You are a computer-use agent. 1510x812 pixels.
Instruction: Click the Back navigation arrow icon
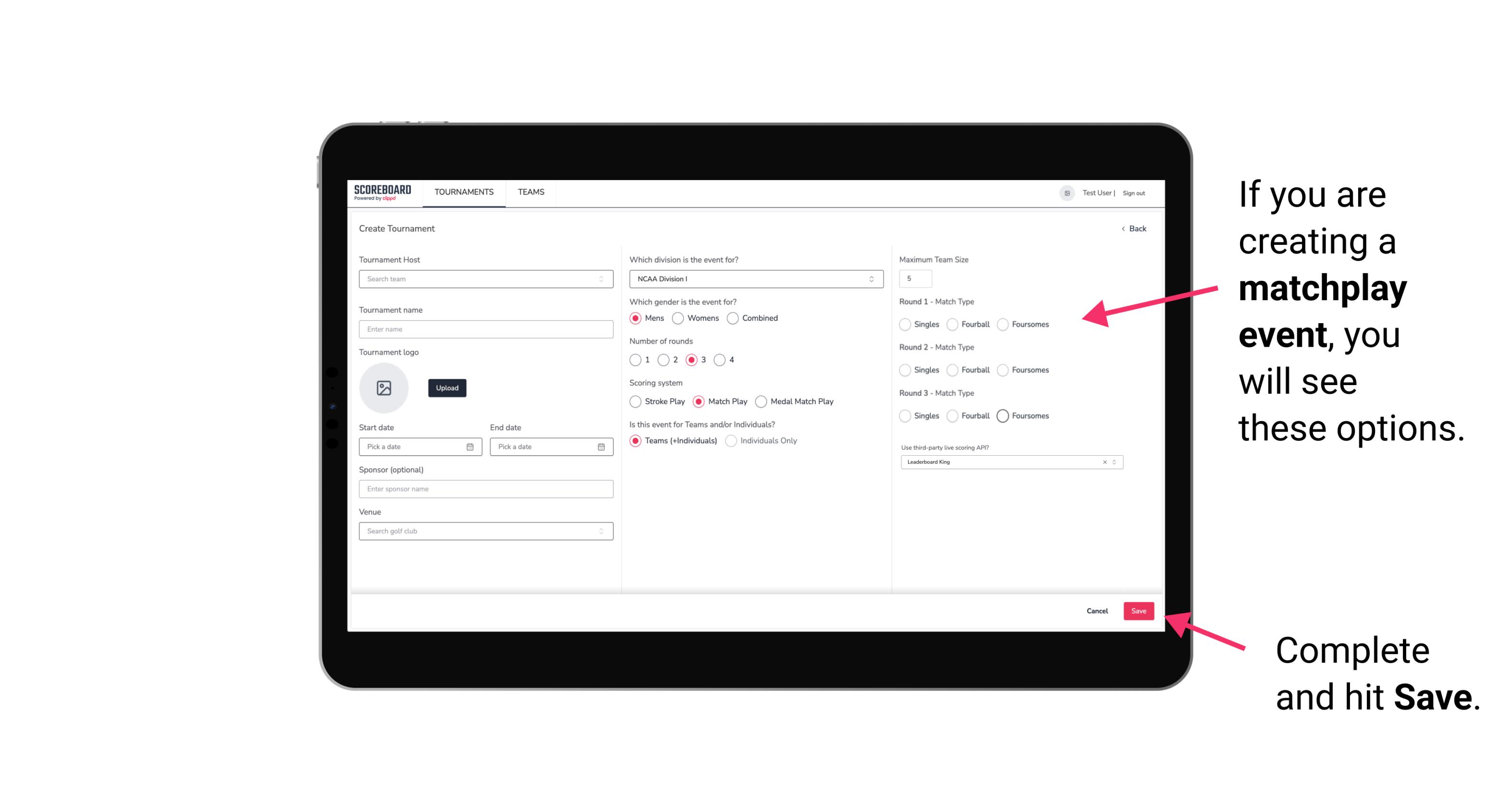[x=1121, y=229]
